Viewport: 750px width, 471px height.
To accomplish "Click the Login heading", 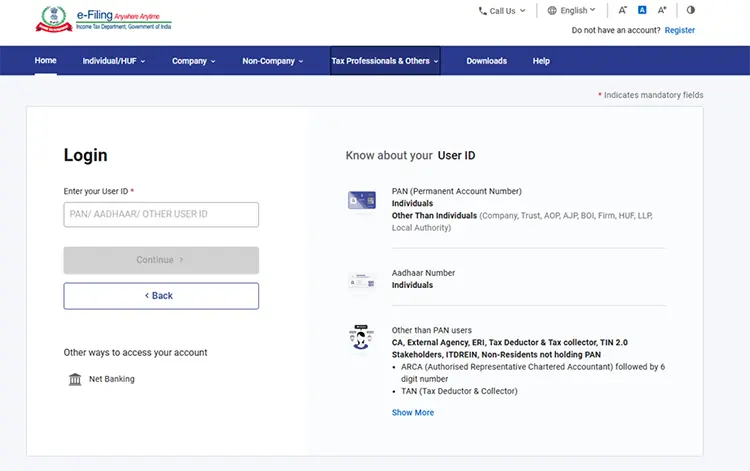I will click(x=86, y=155).
